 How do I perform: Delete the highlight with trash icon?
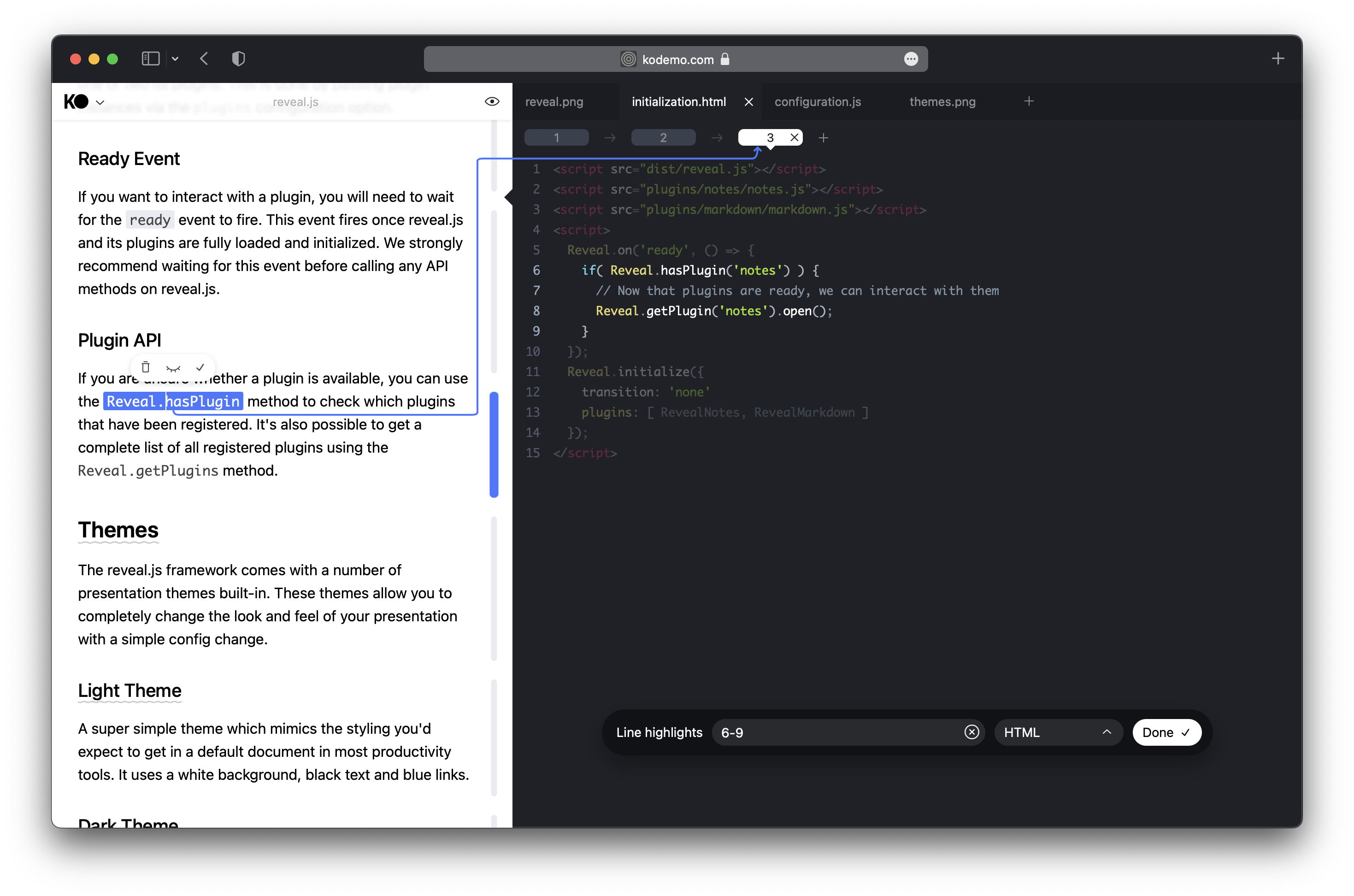click(x=146, y=367)
